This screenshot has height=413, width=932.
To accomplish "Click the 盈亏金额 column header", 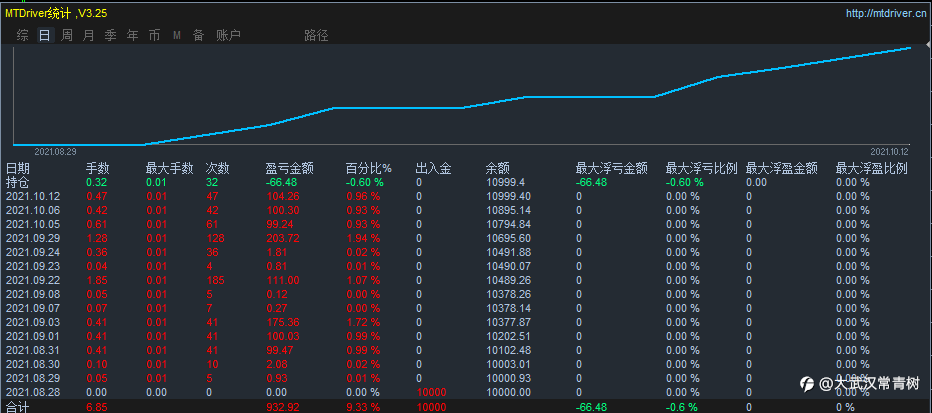I will point(289,169).
